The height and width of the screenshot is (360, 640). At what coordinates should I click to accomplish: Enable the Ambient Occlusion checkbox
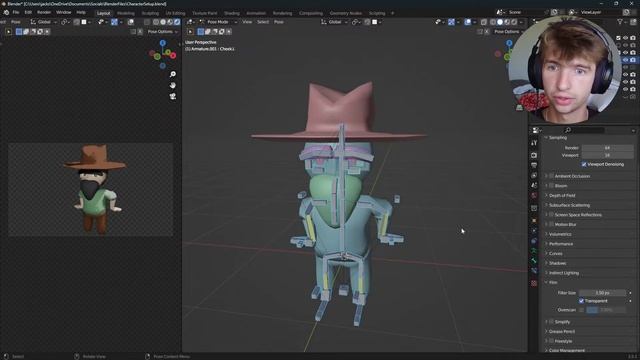coord(551,176)
